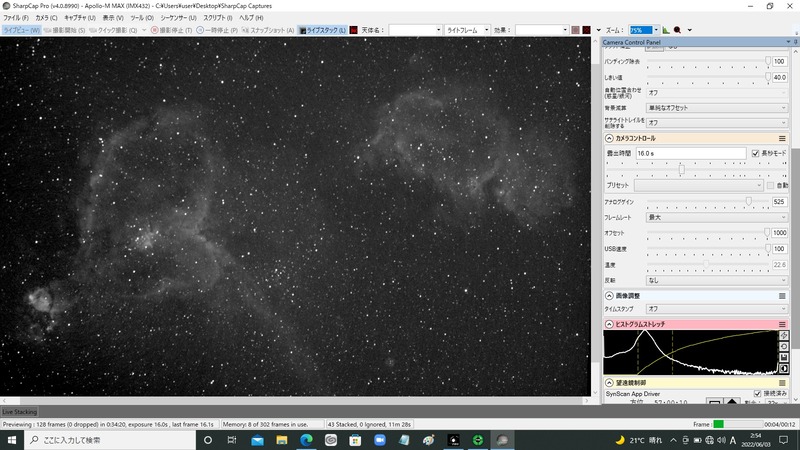Open the ヒストグラムストレッチ section hamburger menu
800x450 pixels.
click(782, 324)
